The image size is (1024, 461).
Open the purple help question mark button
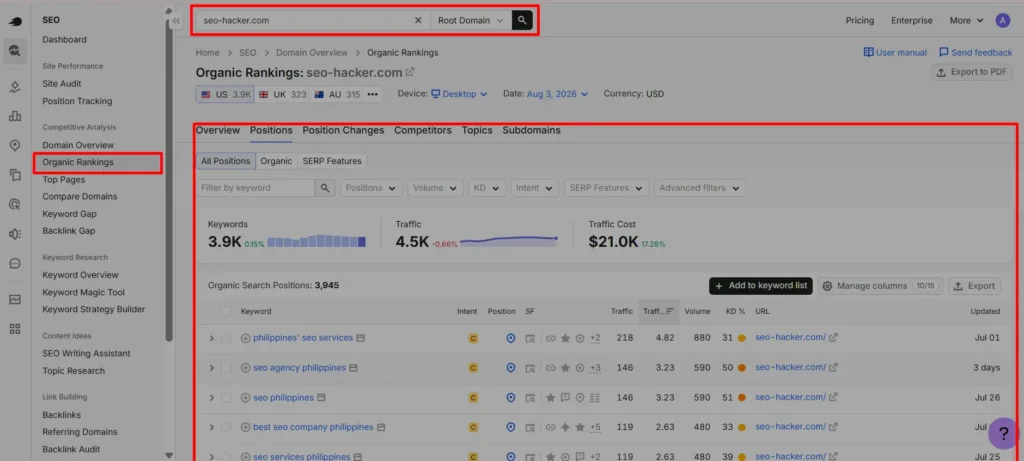pos(1004,434)
